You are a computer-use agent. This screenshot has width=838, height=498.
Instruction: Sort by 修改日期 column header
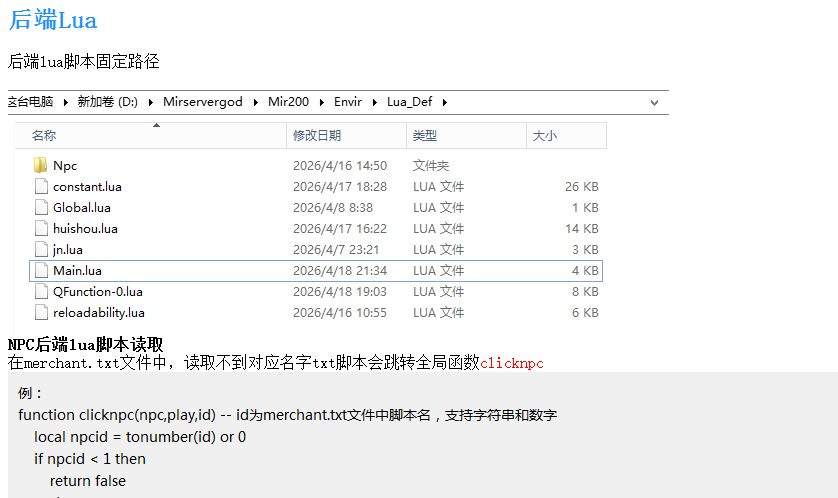(x=346, y=136)
